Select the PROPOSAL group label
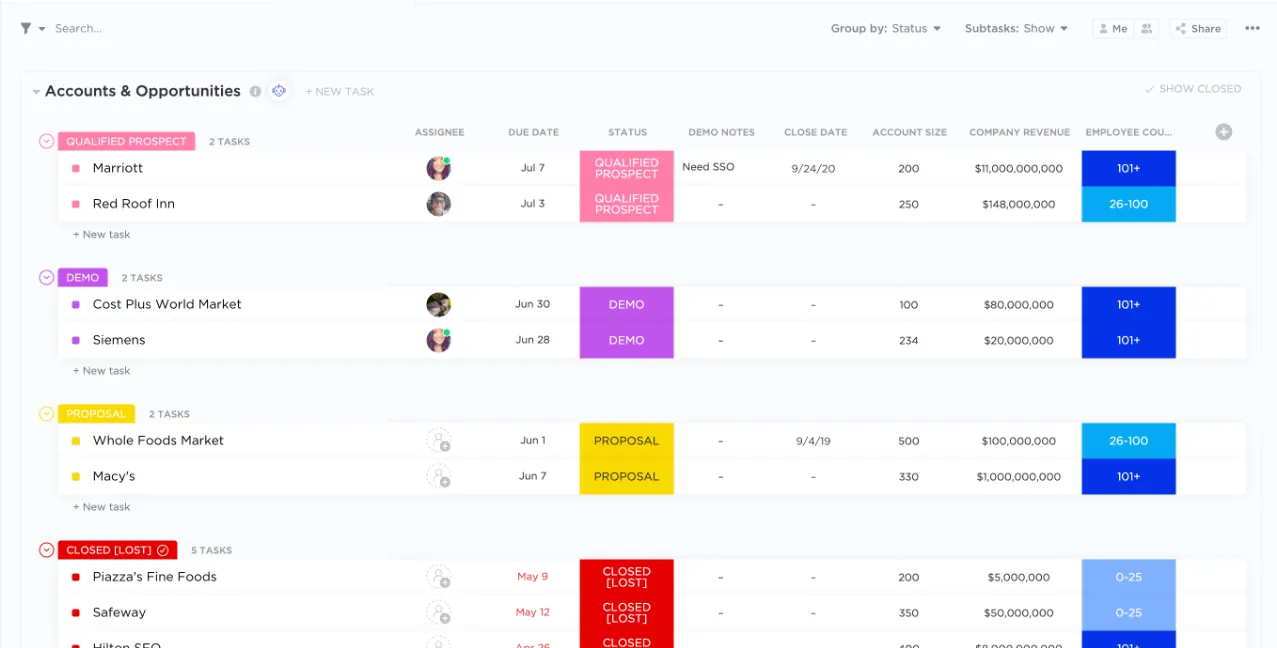This screenshot has width=1277, height=648. (96, 414)
